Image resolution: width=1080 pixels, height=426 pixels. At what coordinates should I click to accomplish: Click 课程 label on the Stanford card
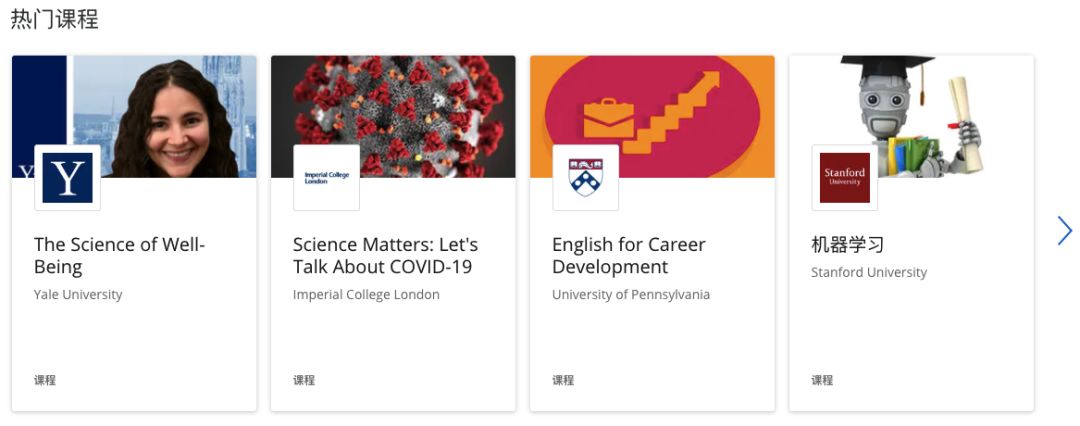click(822, 381)
